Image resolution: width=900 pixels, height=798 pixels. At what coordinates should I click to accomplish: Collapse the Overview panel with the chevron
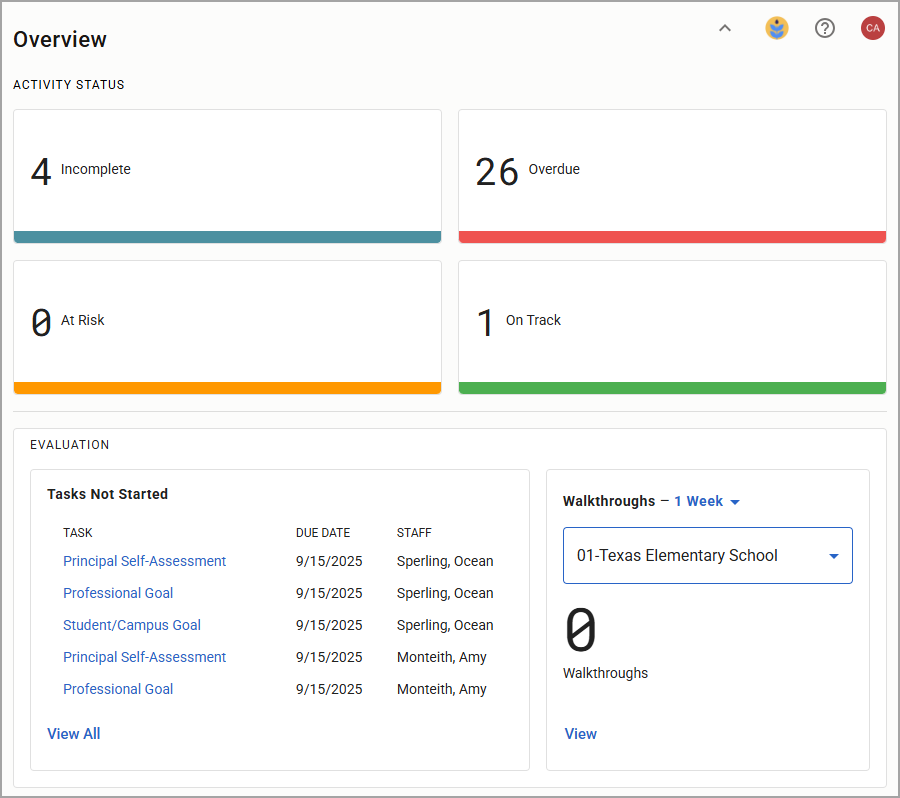point(725,28)
